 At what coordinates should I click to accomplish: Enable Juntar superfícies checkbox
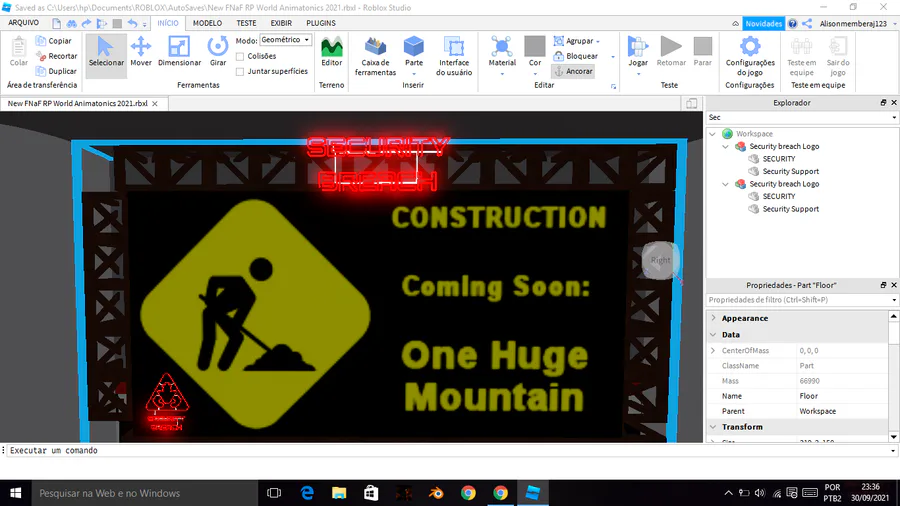pyautogui.click(x=240, y=72)
